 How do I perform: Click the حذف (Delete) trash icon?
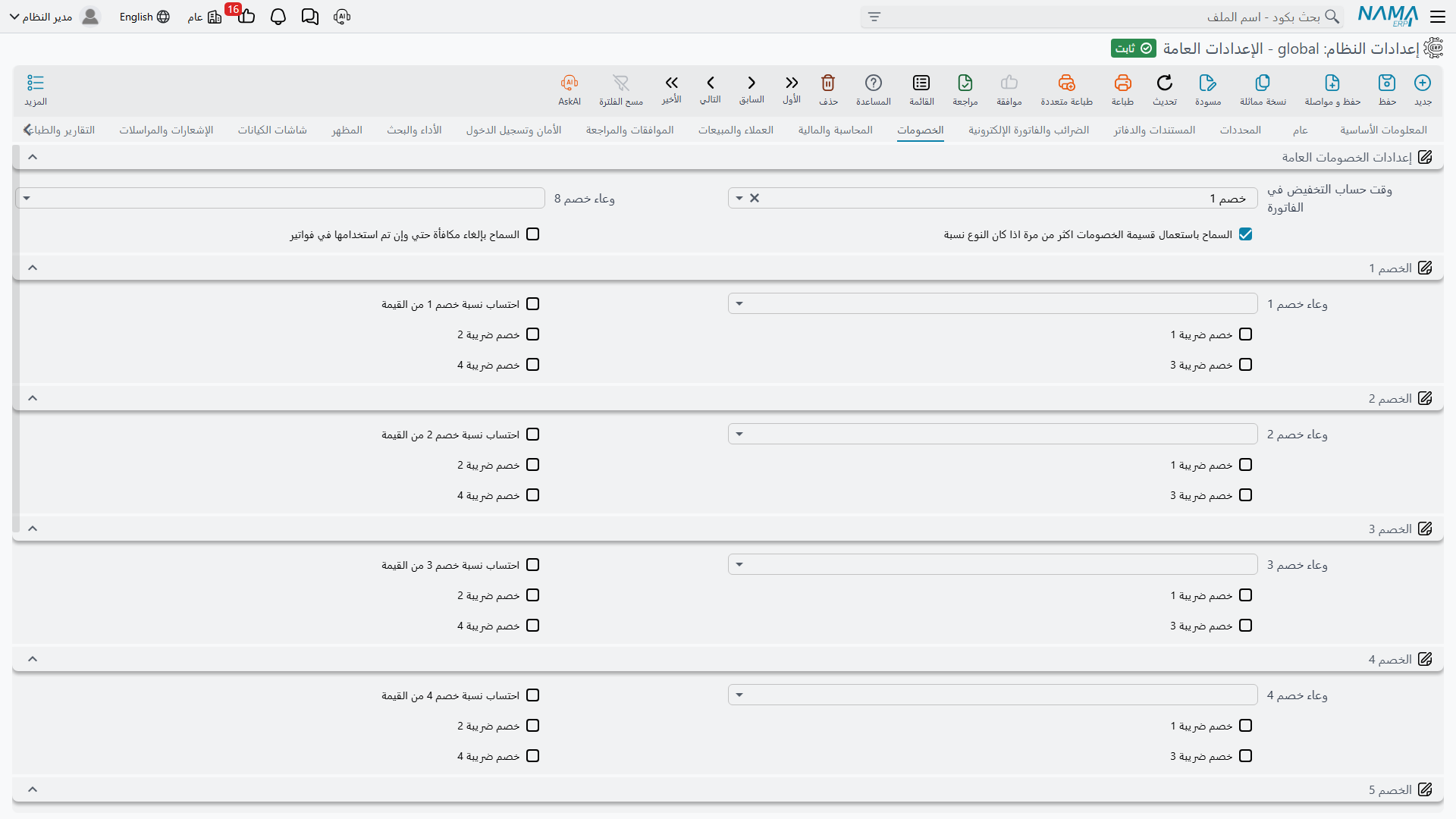828,83
